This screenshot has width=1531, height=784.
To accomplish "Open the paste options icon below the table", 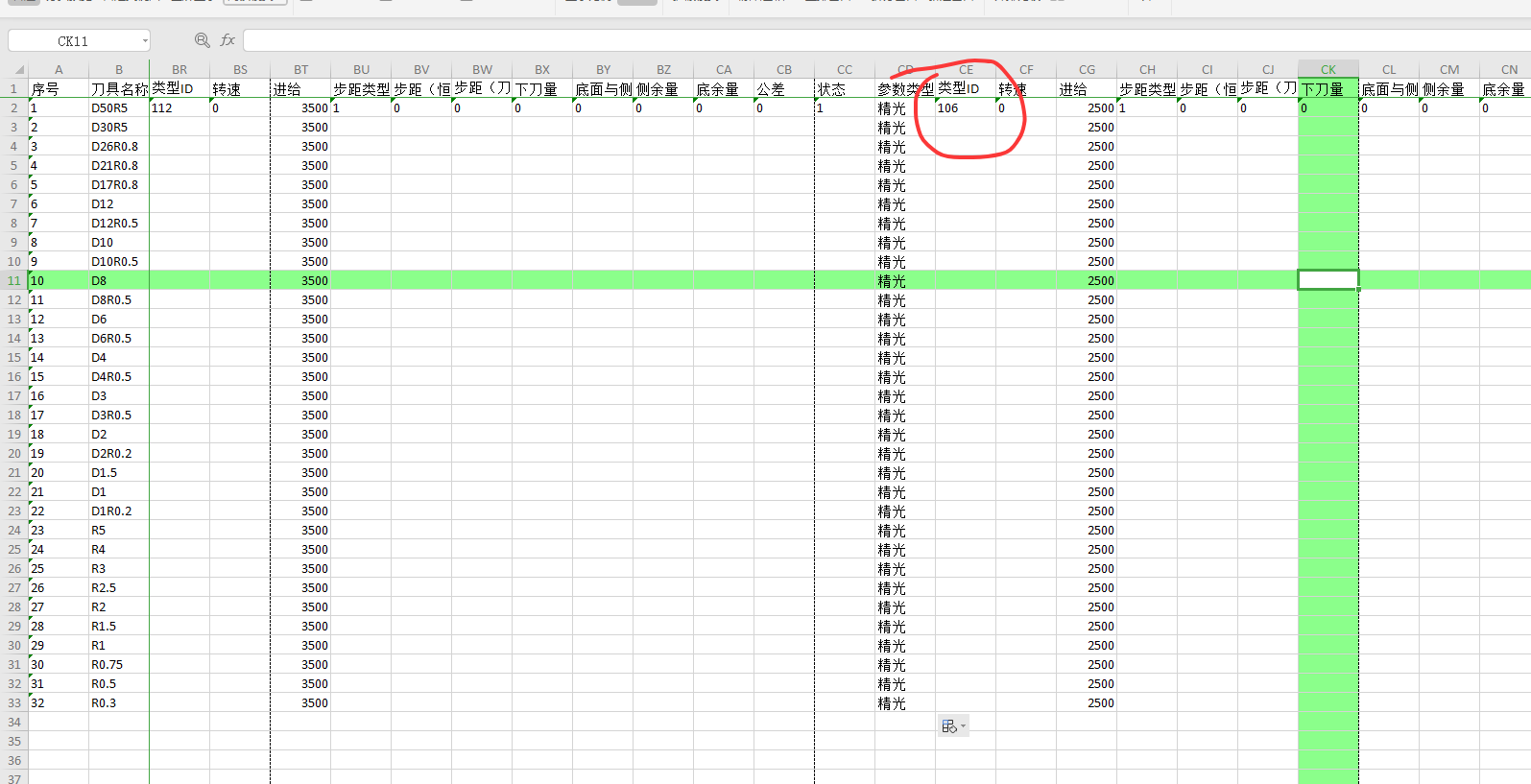I will pos(953,726).
